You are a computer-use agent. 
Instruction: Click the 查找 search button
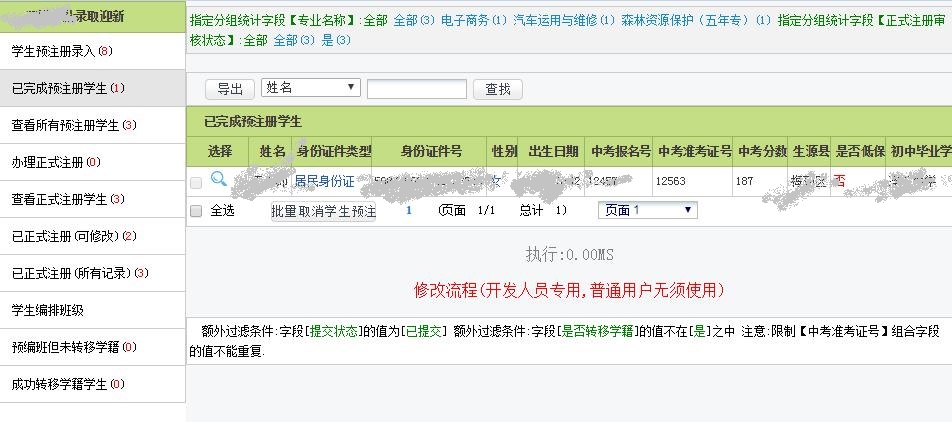tap(498, 89)
